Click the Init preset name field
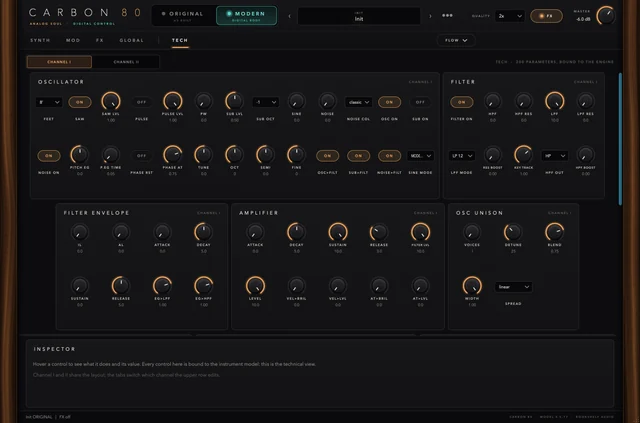640x423 pixels. point(359,16)
